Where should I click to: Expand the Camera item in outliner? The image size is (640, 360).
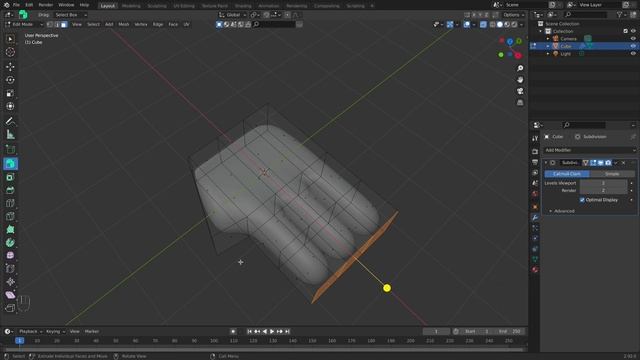tap(548, 39)
